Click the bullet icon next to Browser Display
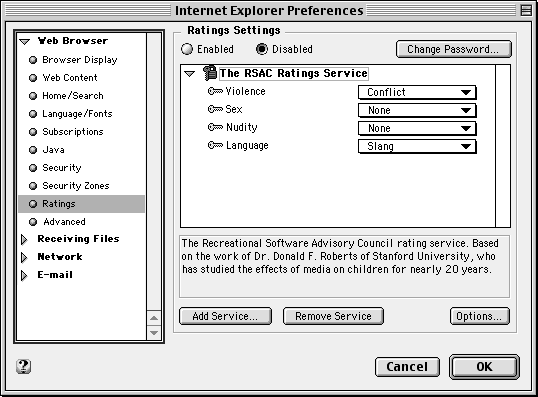 pyautogui.click(x=33, y=60)
